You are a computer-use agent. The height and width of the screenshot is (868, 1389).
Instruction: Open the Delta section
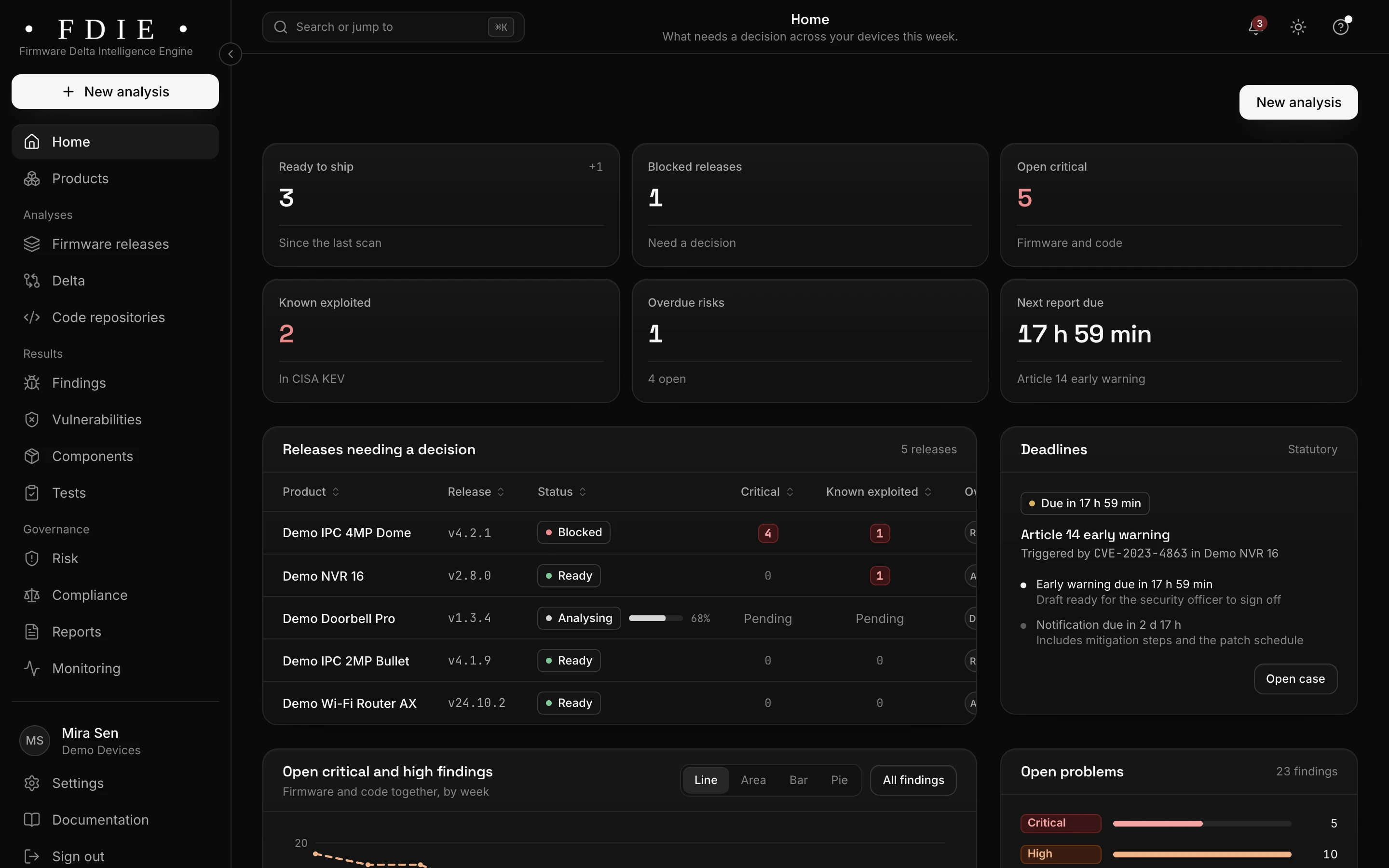click(115, 281)
